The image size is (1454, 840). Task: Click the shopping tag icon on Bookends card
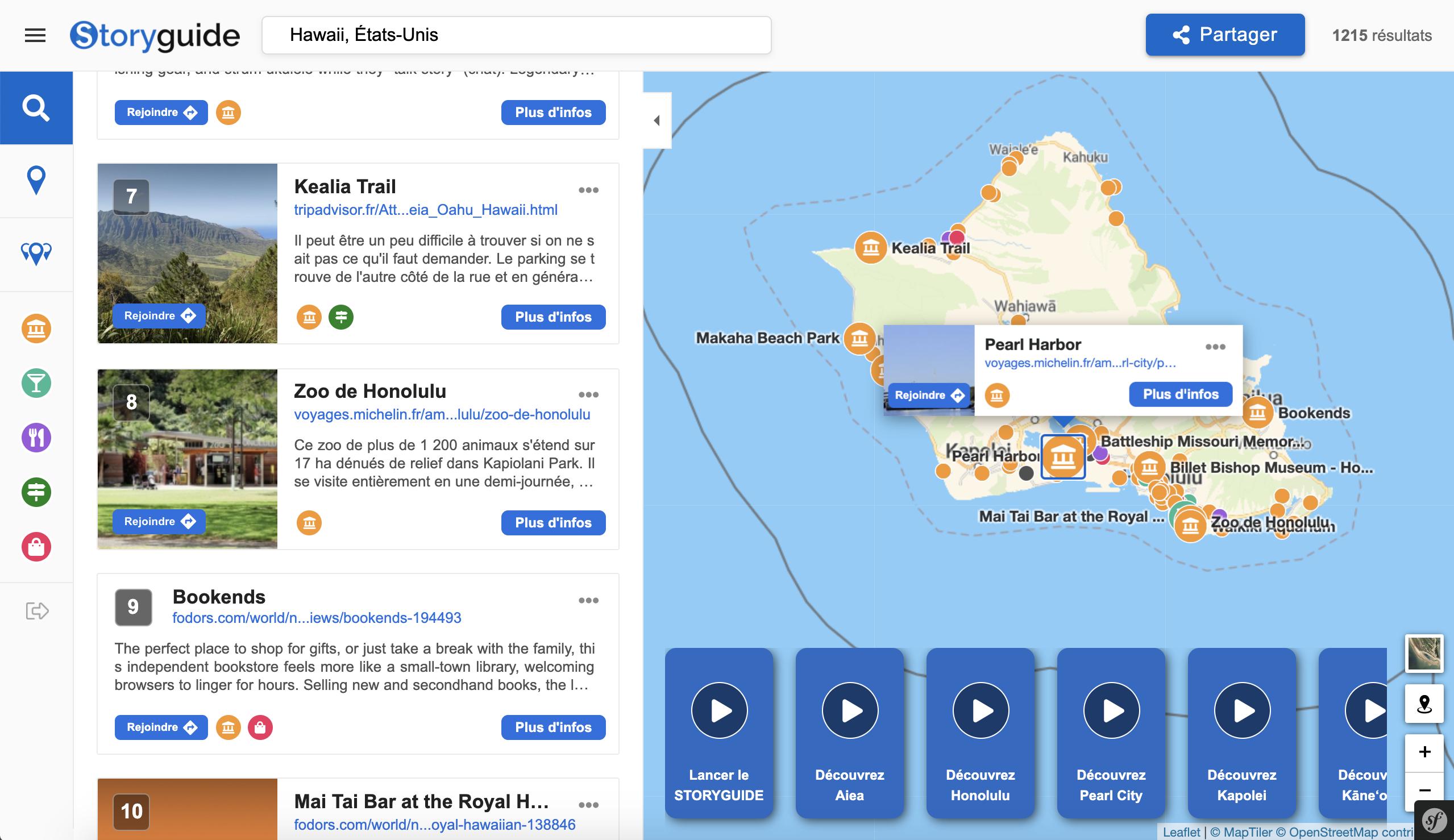tap(260, 727)
